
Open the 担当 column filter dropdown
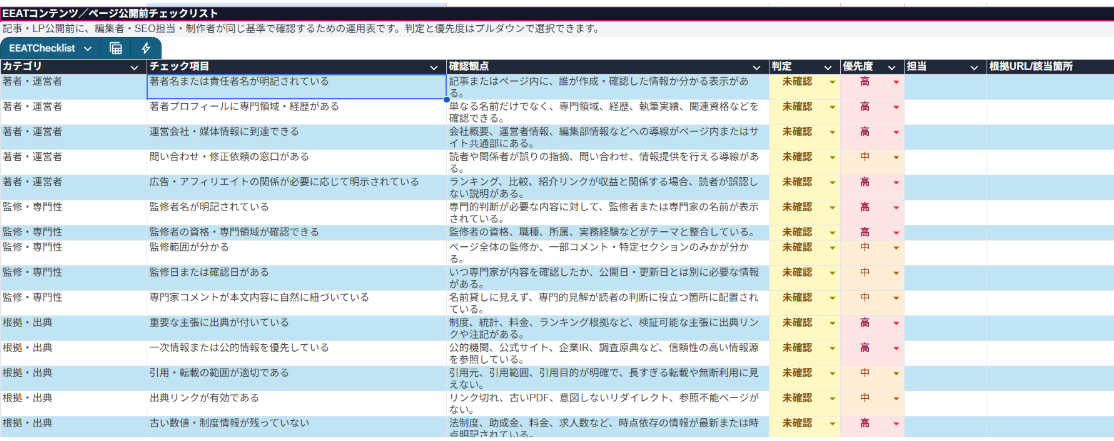pos(974,67)
